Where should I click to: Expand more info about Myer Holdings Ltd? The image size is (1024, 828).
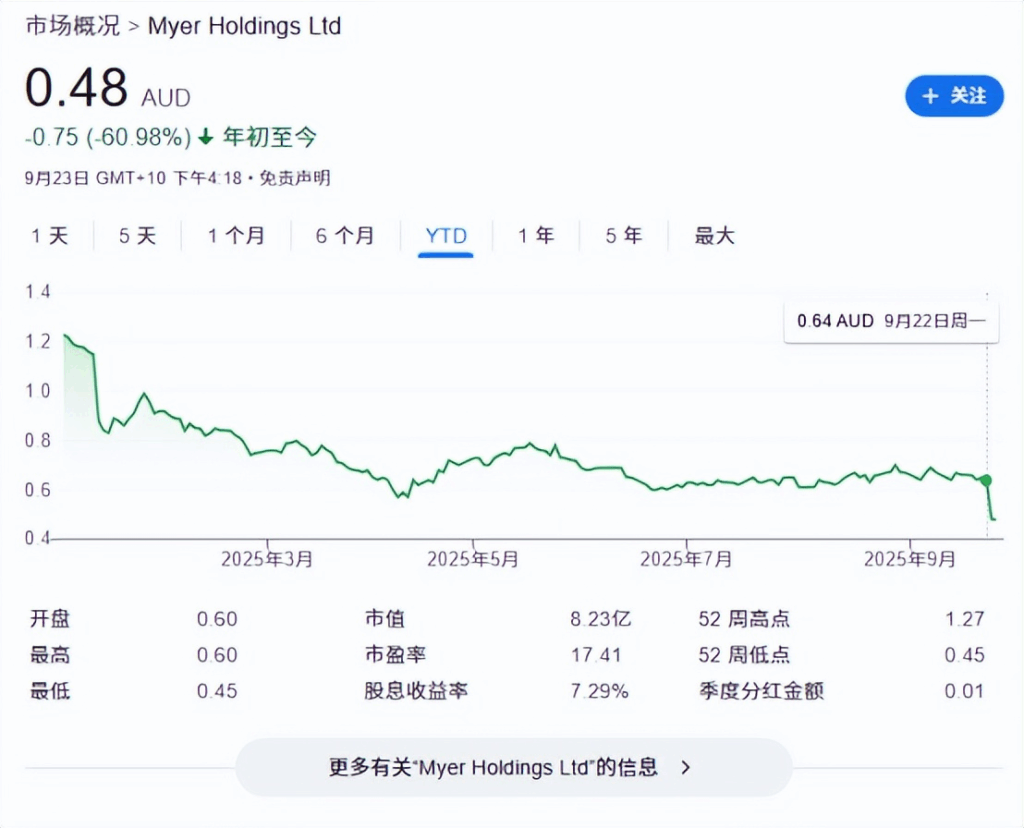pos(512,767)
